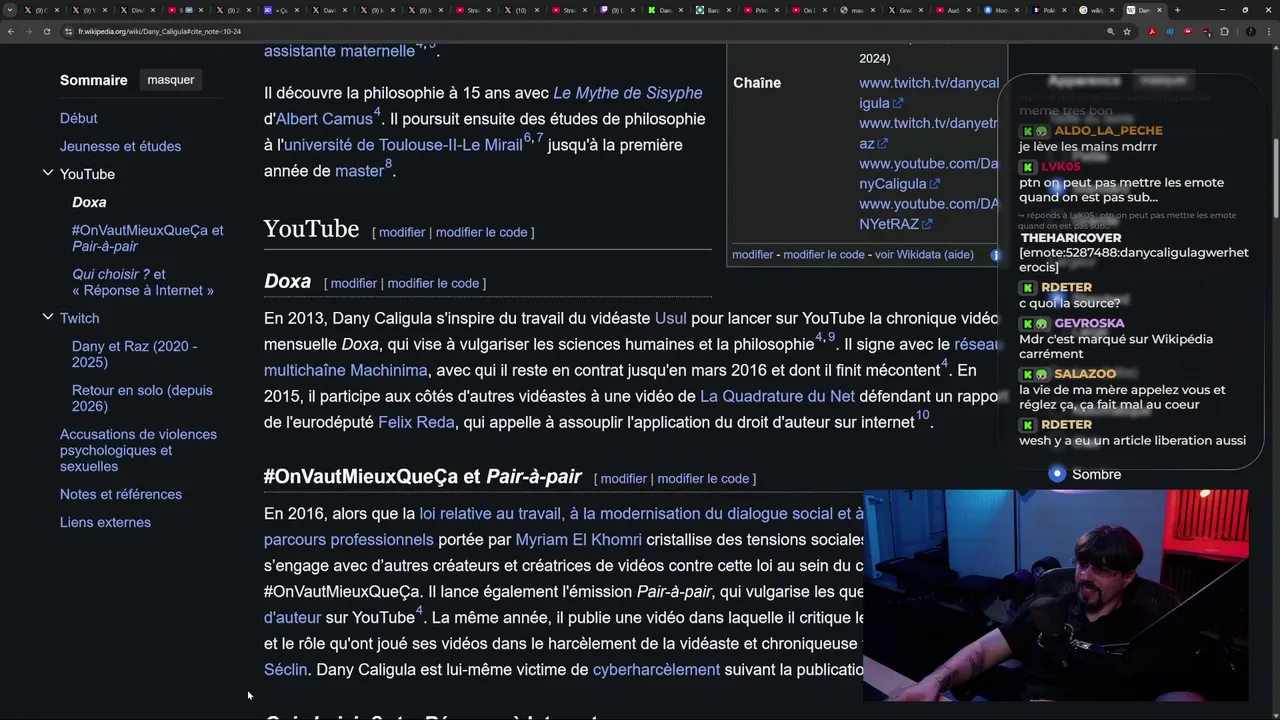Open the 'assistante maternelle' link
This screenshot has width=1280, height=720.
point(339,51)
